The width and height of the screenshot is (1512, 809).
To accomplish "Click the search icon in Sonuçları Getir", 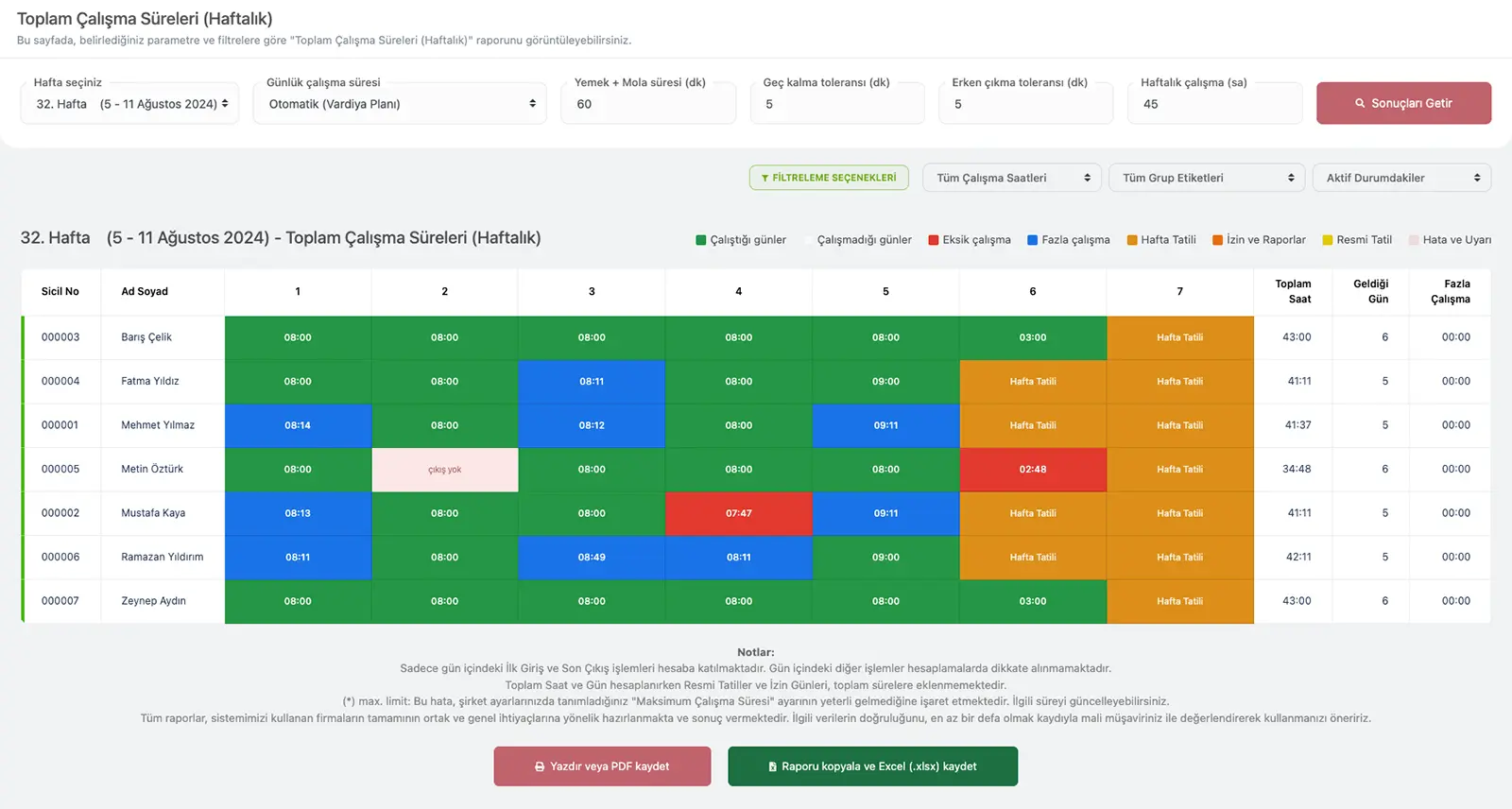I will click(1360, 104).
